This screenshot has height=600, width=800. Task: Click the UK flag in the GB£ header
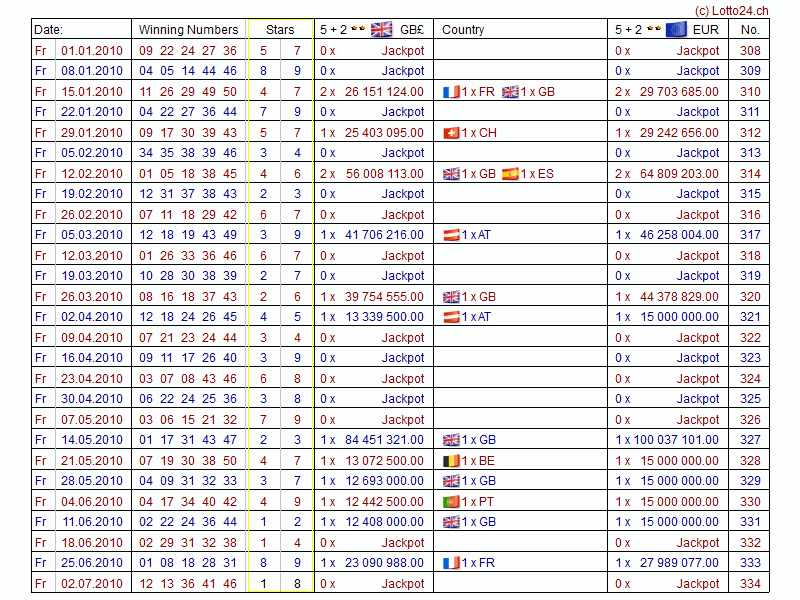(x=381, y=29)
